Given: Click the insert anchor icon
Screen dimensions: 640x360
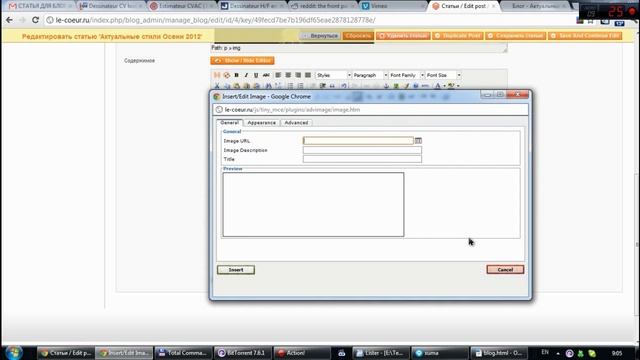Looking at the screenshot, I should (x=386, y=86).
